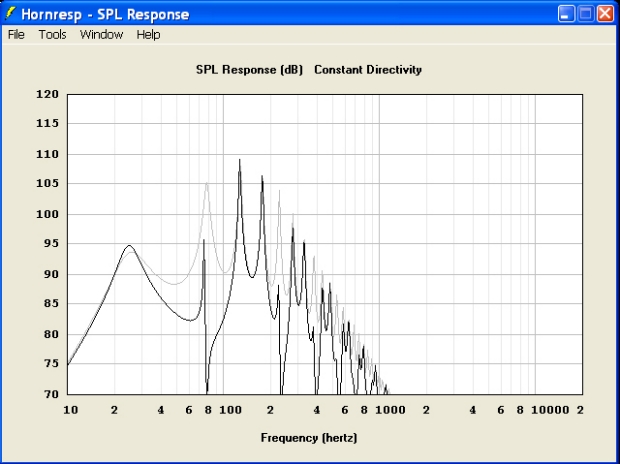This screenshot has height=464, width=620.
Task: Click the 10 Hz x-axis label
Action: coord(71,410)
